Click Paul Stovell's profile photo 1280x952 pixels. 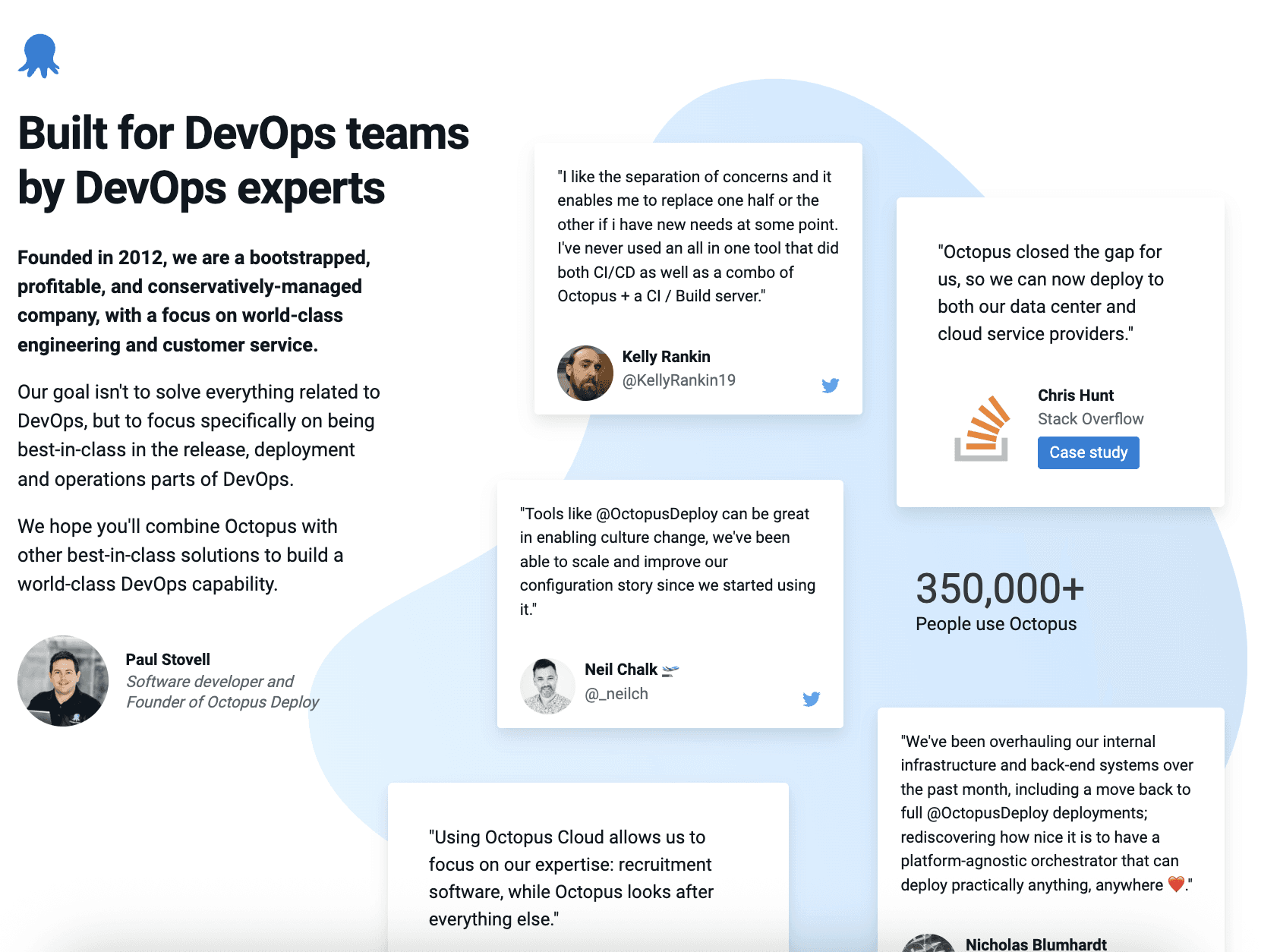63,681
